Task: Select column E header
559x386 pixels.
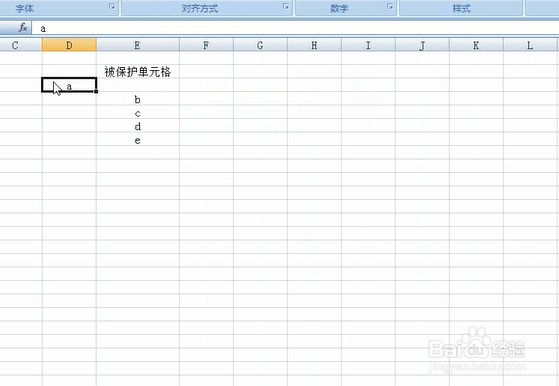Action: [138, 45]
